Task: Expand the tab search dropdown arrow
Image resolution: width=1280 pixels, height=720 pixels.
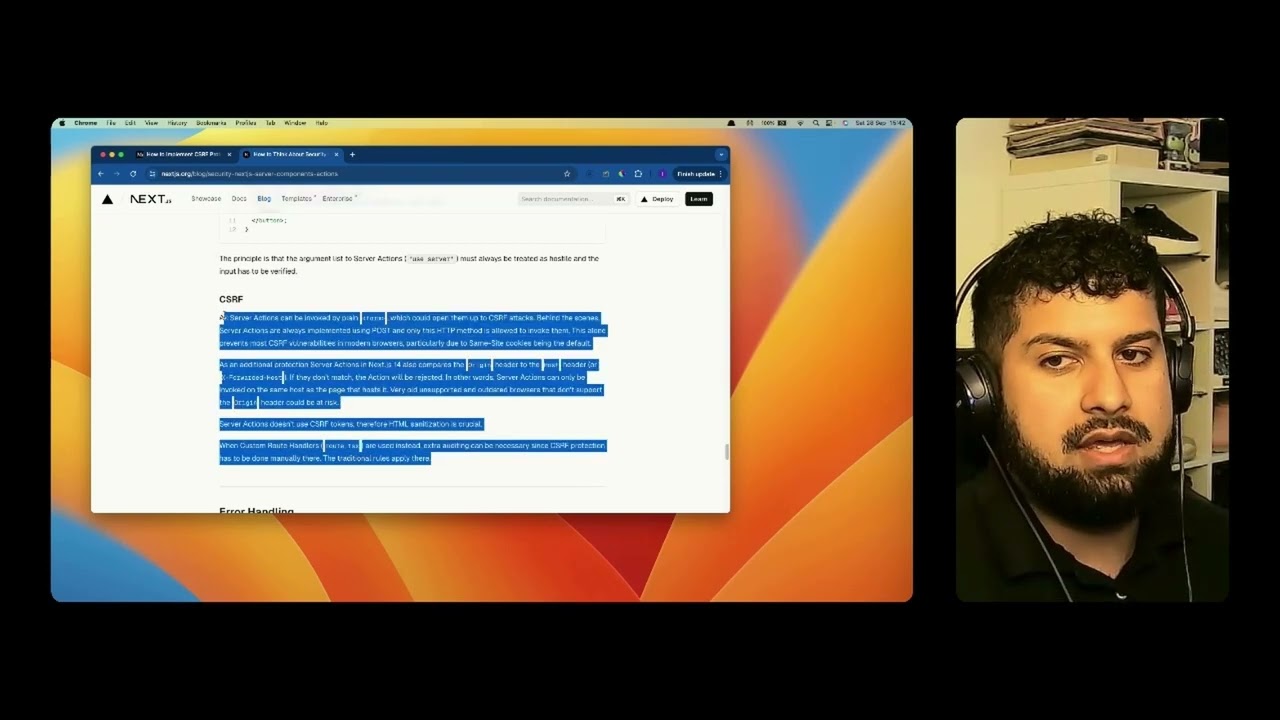Action: (720, 154)
